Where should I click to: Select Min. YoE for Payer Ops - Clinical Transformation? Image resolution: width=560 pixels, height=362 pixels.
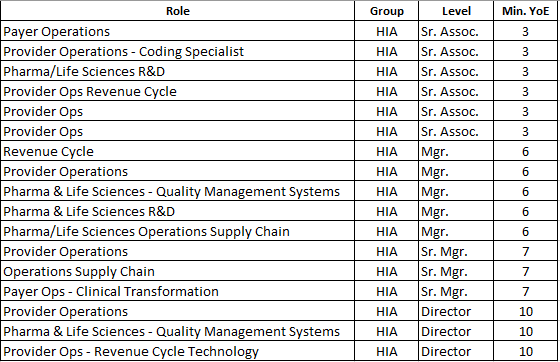[525, 291]
